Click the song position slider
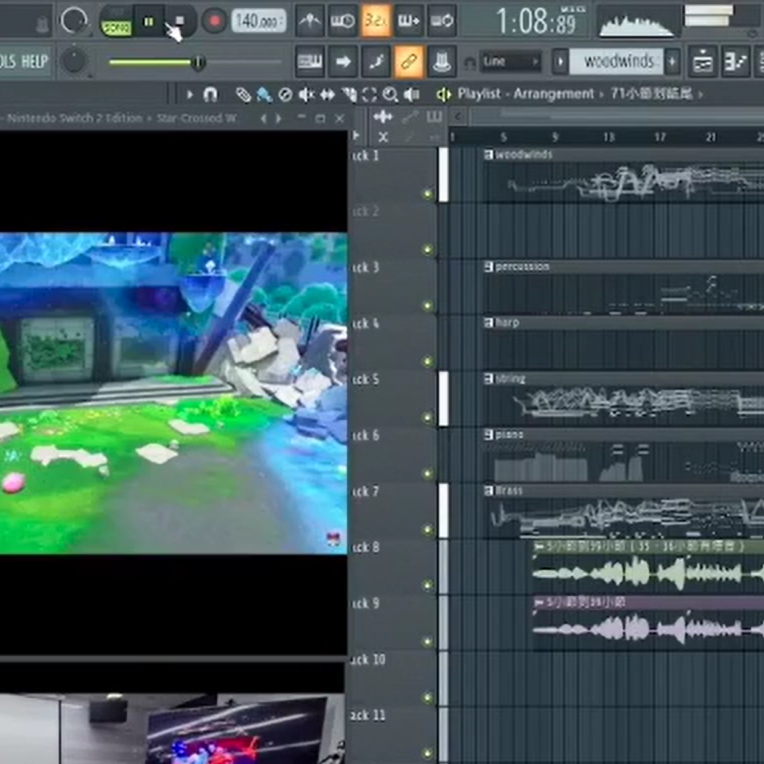This screenshot has height=764, width=764. click(195, 62)
